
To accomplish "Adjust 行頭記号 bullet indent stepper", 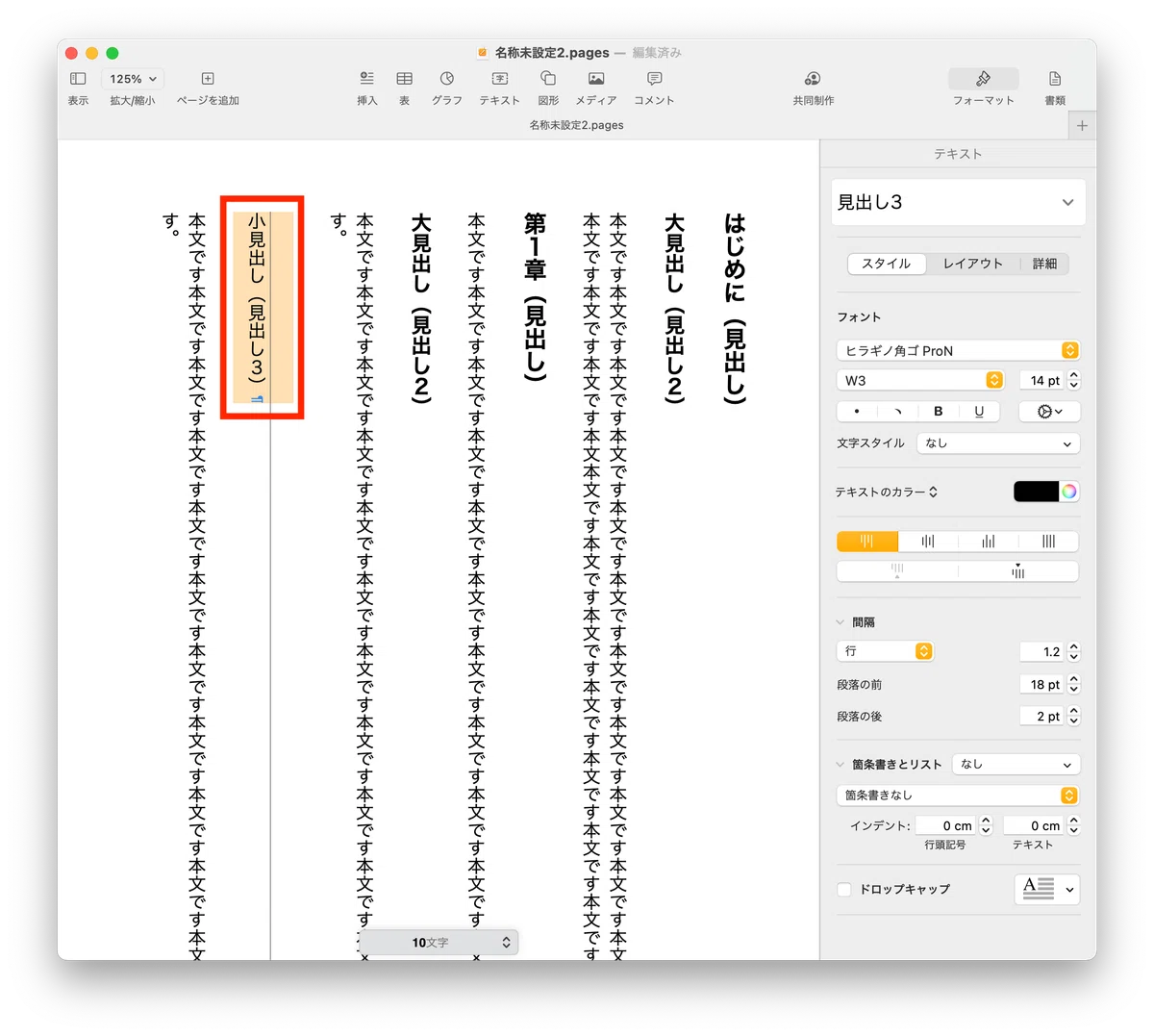I will tap(986, 825).
